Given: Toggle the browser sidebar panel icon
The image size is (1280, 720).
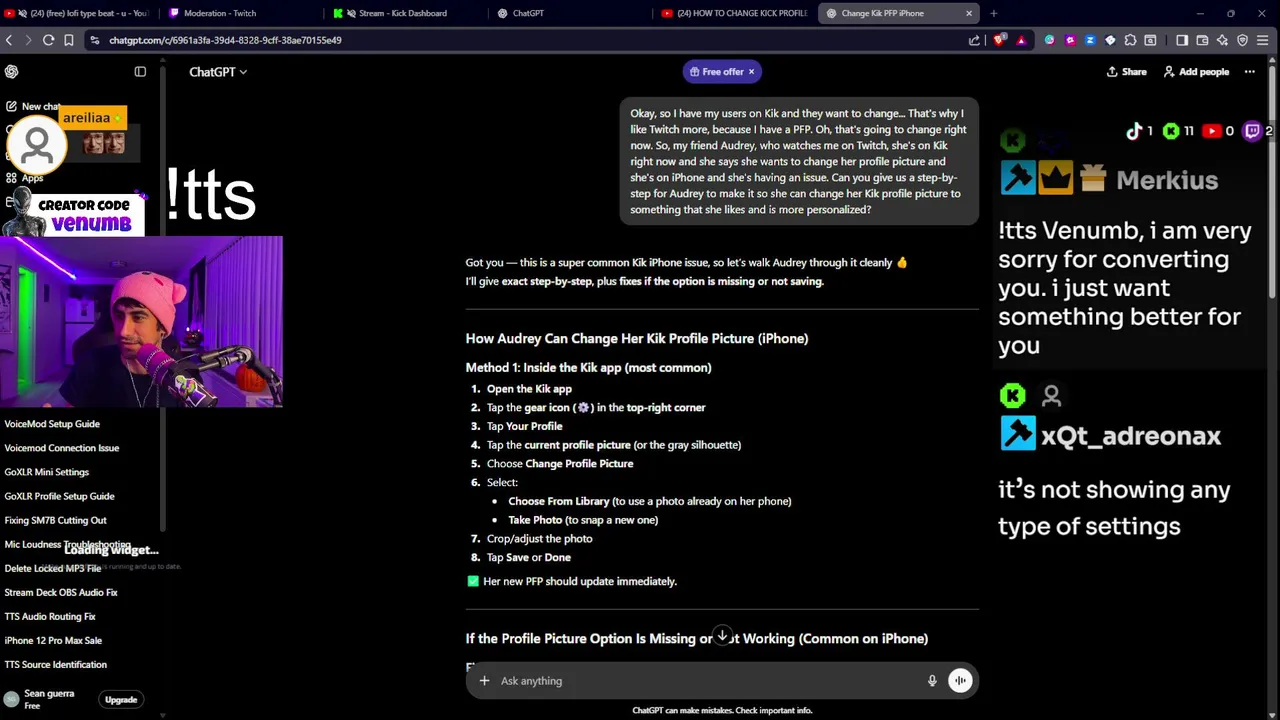Looking at the screenshot, I should coord(1182,40).
